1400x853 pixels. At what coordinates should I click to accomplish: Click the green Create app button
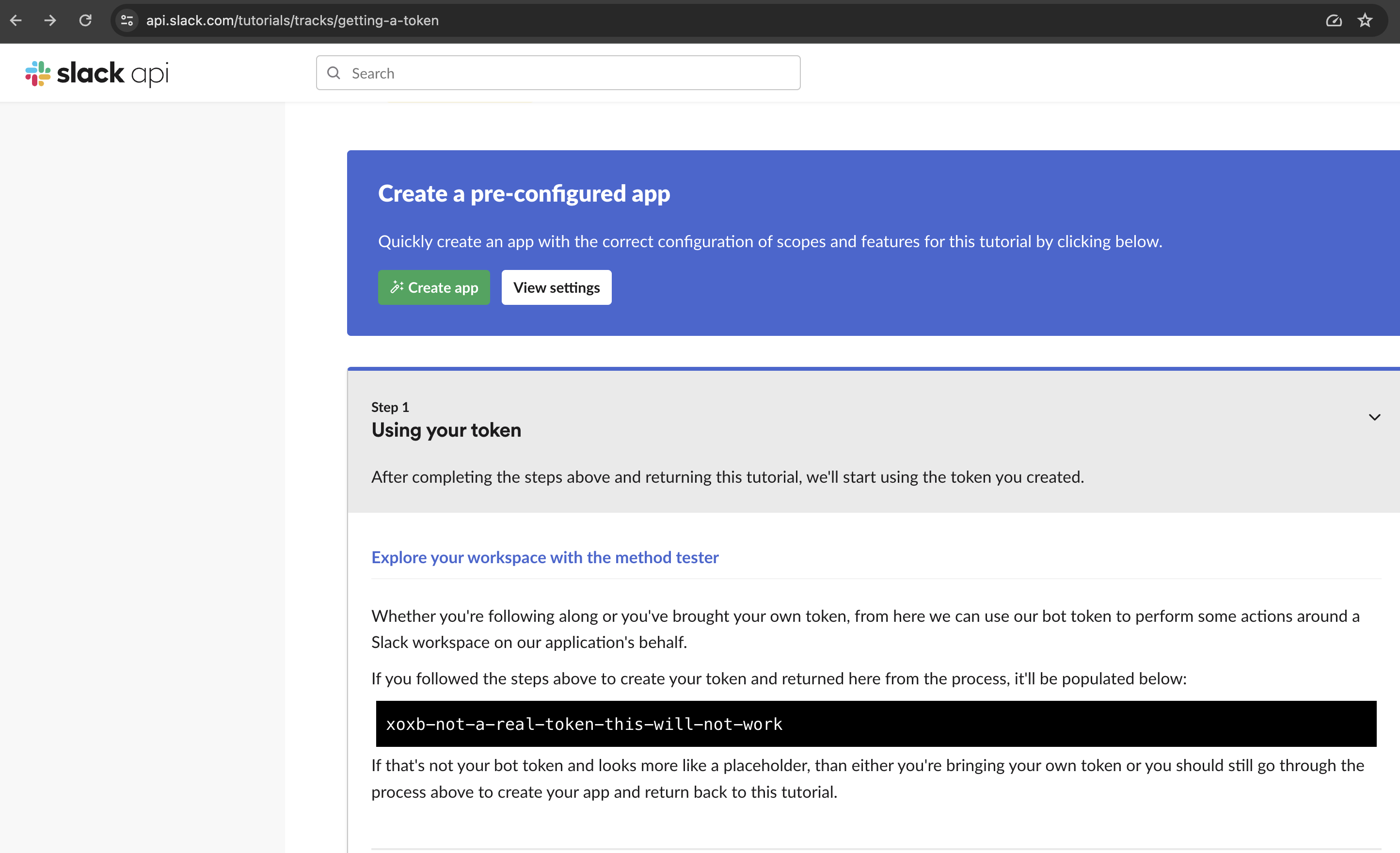point(433,287)
